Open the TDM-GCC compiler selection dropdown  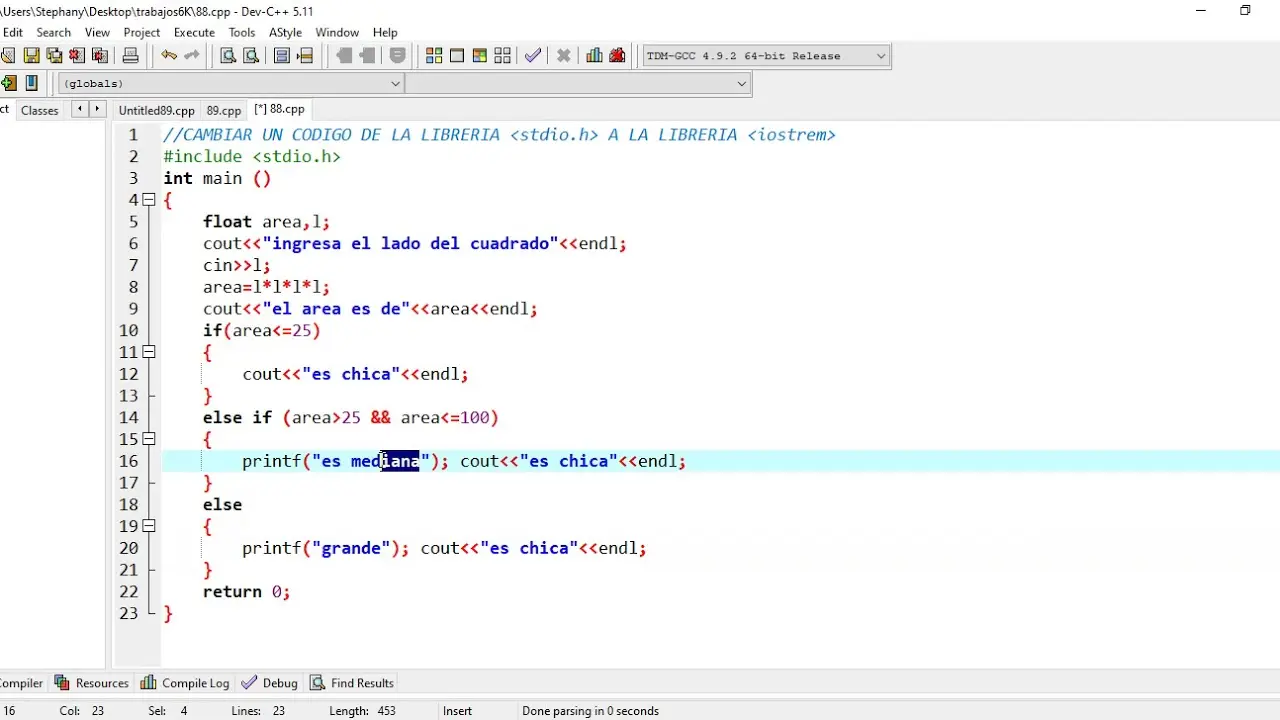(880, 56)
